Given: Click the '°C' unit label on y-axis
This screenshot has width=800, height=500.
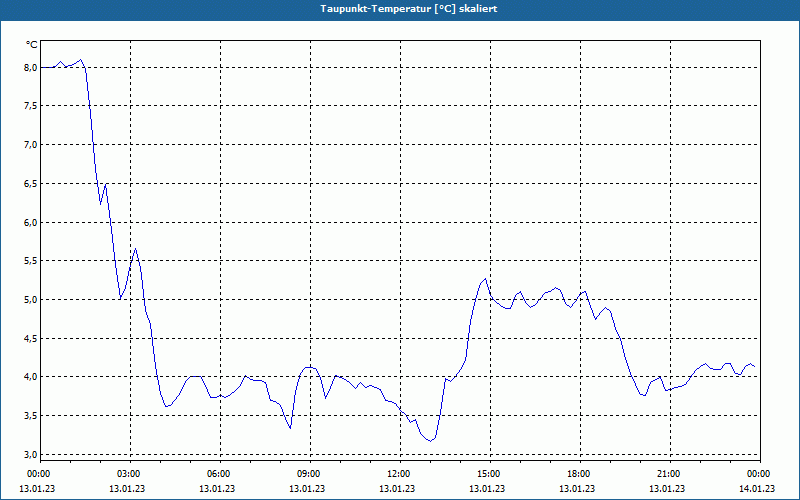Looking at the screenshot, I should 32,45.
